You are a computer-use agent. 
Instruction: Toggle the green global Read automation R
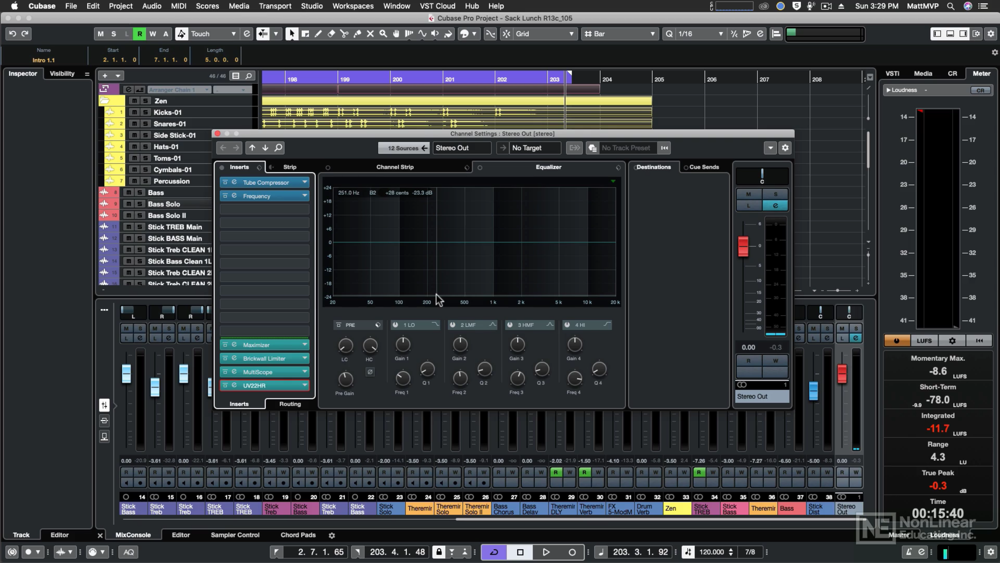(x=139, y=34)
